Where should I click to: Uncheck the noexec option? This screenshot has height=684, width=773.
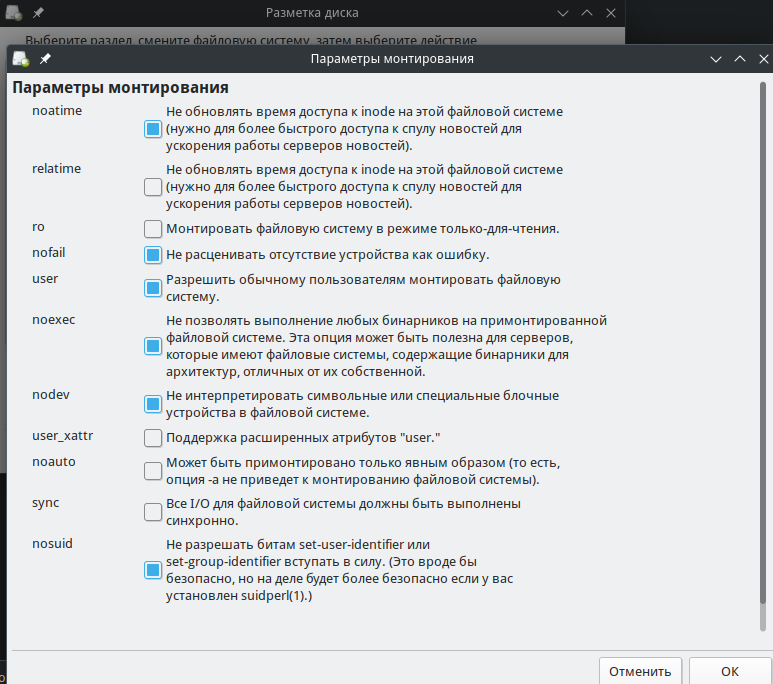(x=153, y=346)
